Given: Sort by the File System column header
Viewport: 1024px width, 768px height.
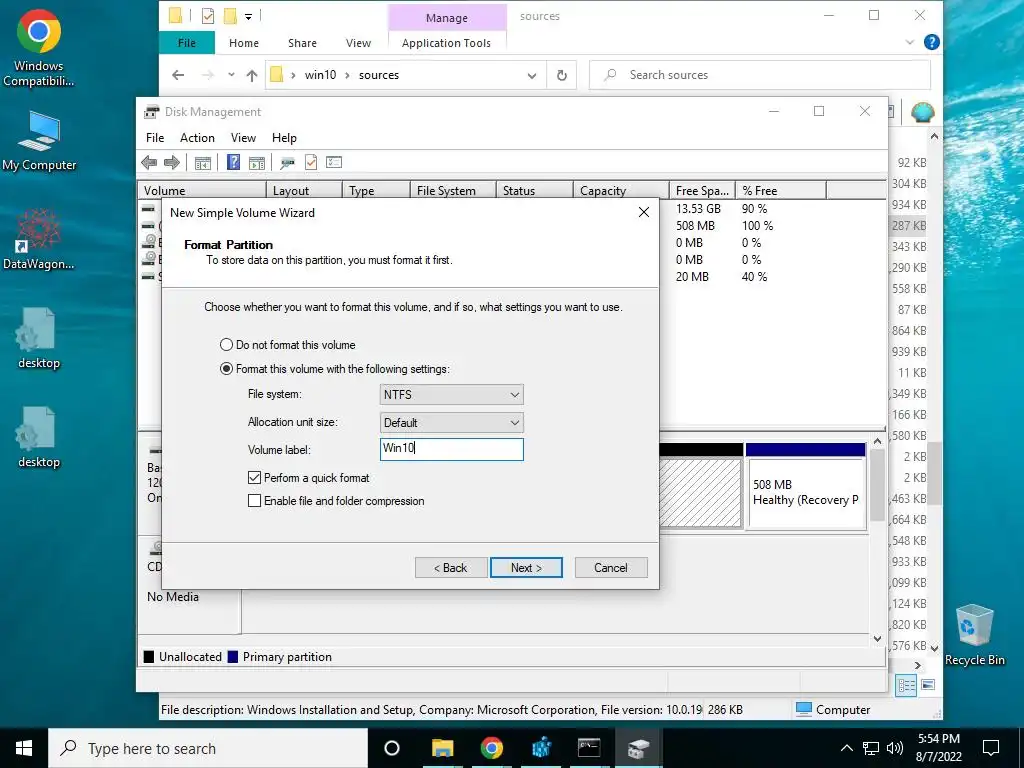Looking at the screenshot, I should pyautogui.click(x=453, y=191).
